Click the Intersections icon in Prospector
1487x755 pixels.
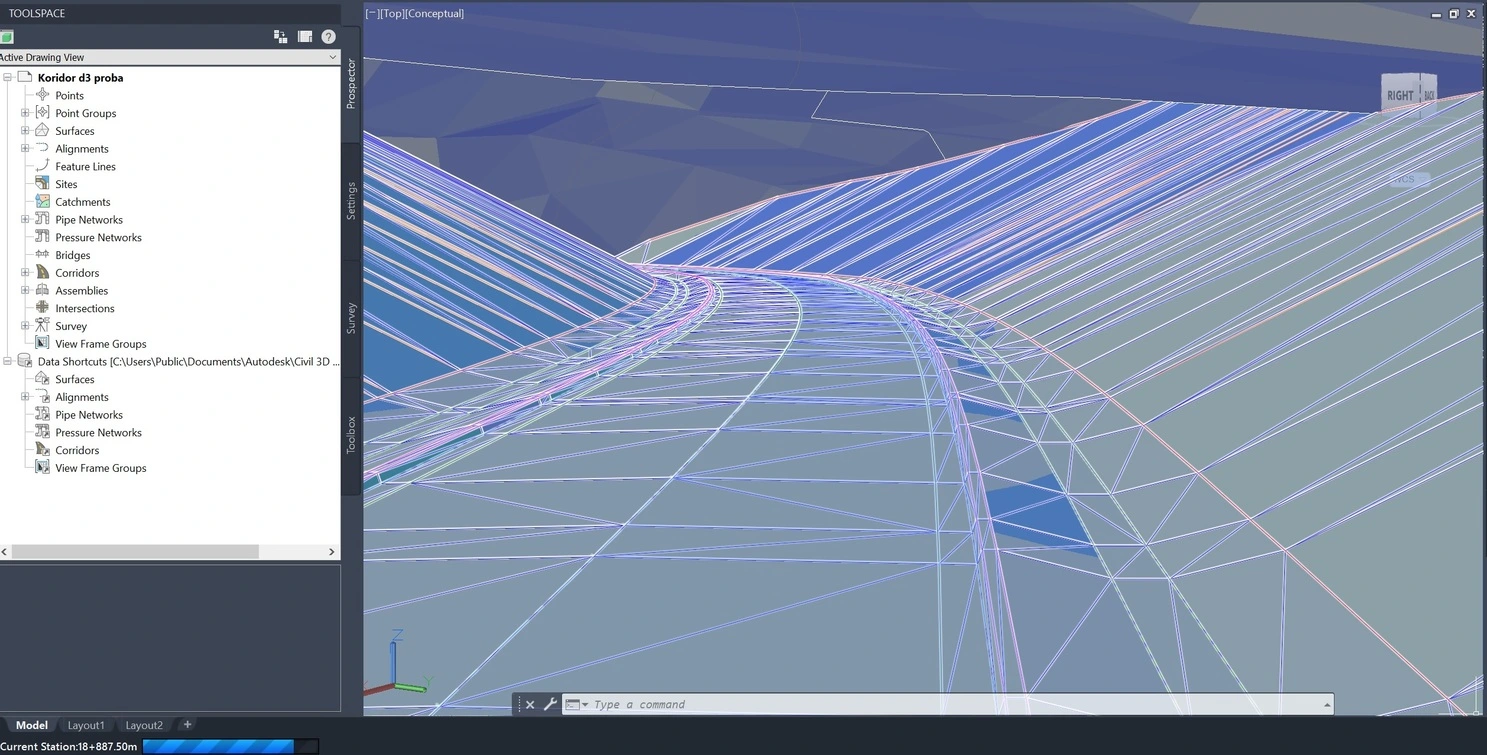pyautogui.click(x=42, y=308)
